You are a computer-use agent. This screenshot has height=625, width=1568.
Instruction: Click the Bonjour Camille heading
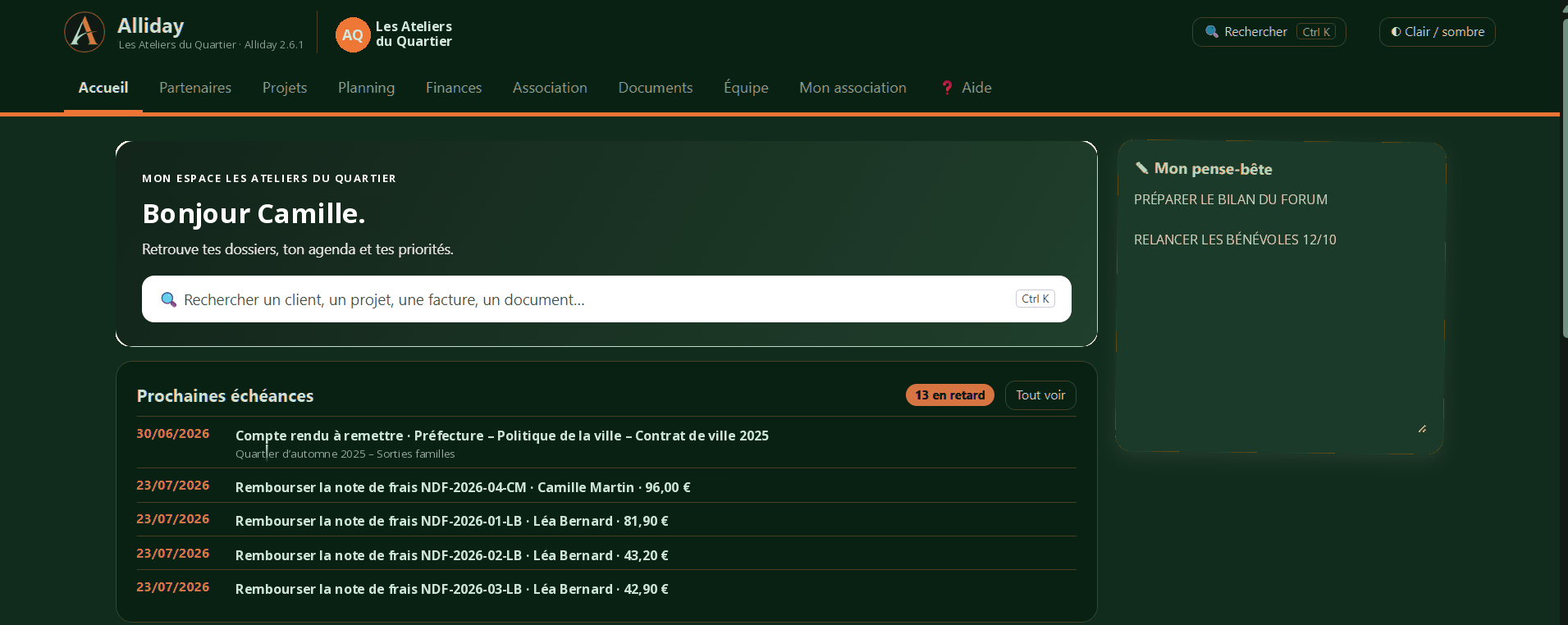click(254, 213)
